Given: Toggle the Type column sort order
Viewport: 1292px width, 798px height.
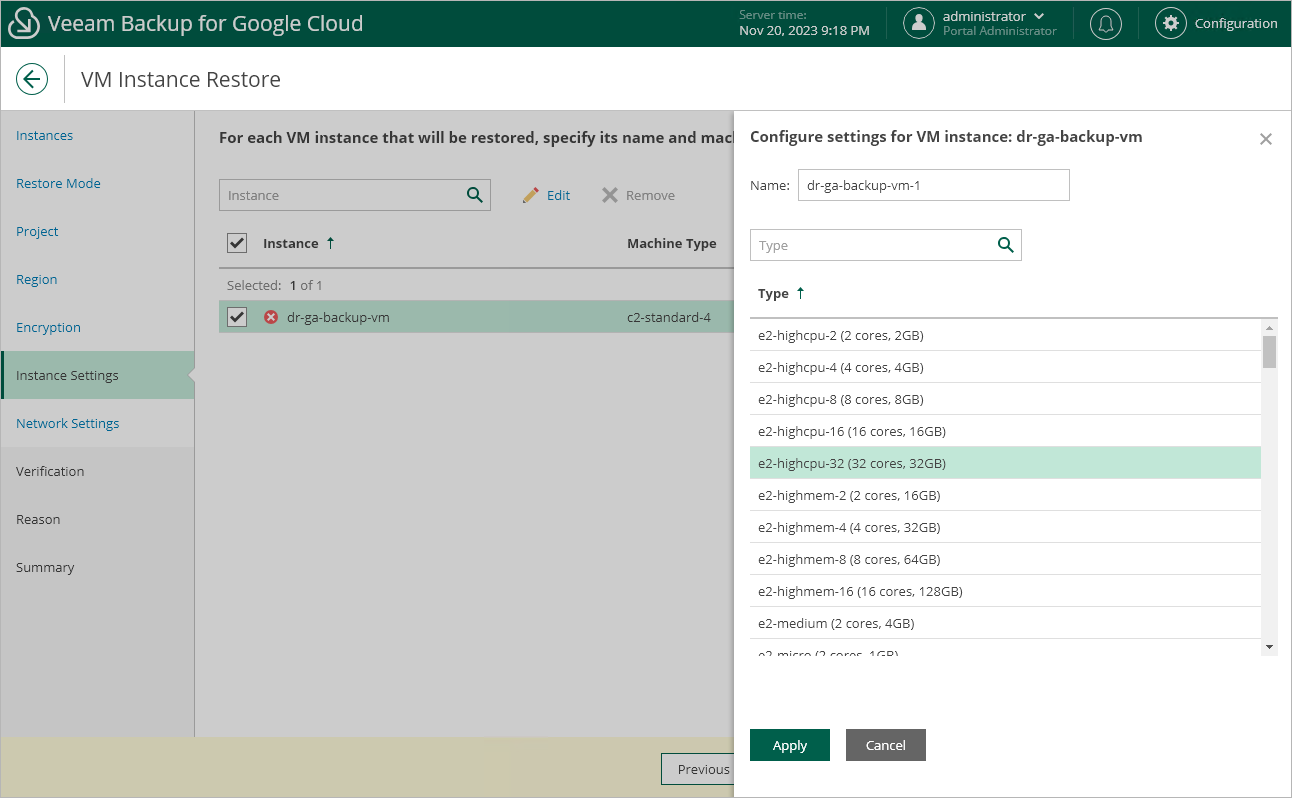Looking at the screenshot, I should (x=798, y=293).
